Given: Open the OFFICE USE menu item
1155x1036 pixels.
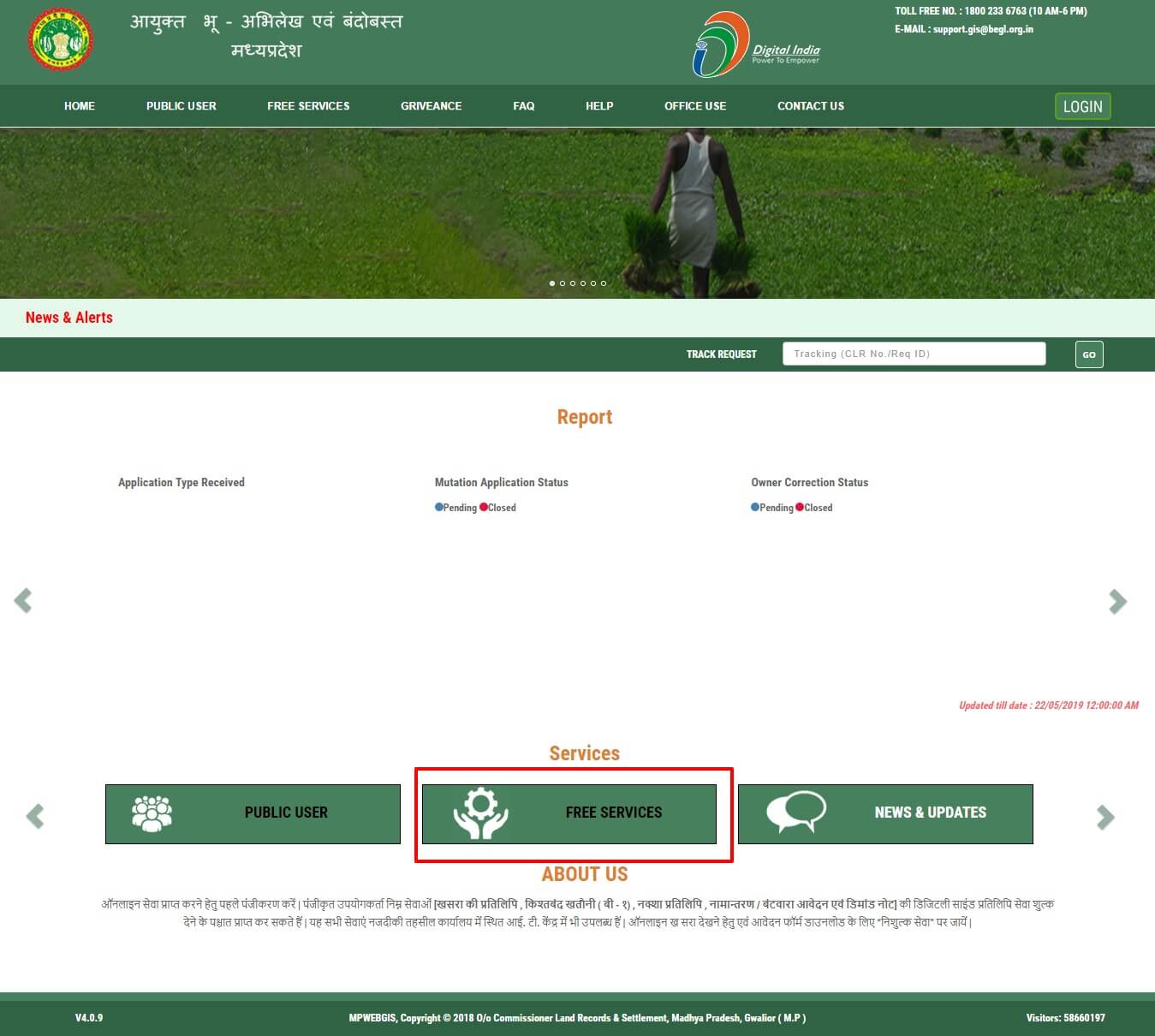Looking at the screenshot, I should [694, 105].
